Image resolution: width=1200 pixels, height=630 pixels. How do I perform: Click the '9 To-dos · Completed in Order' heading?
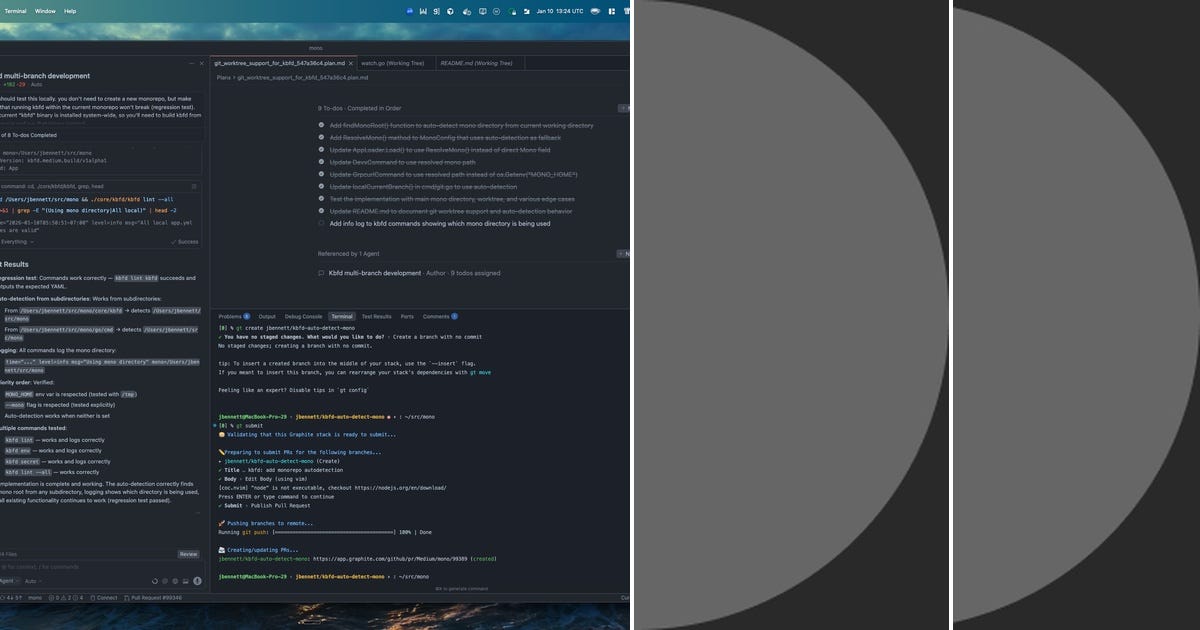(360, 107)
